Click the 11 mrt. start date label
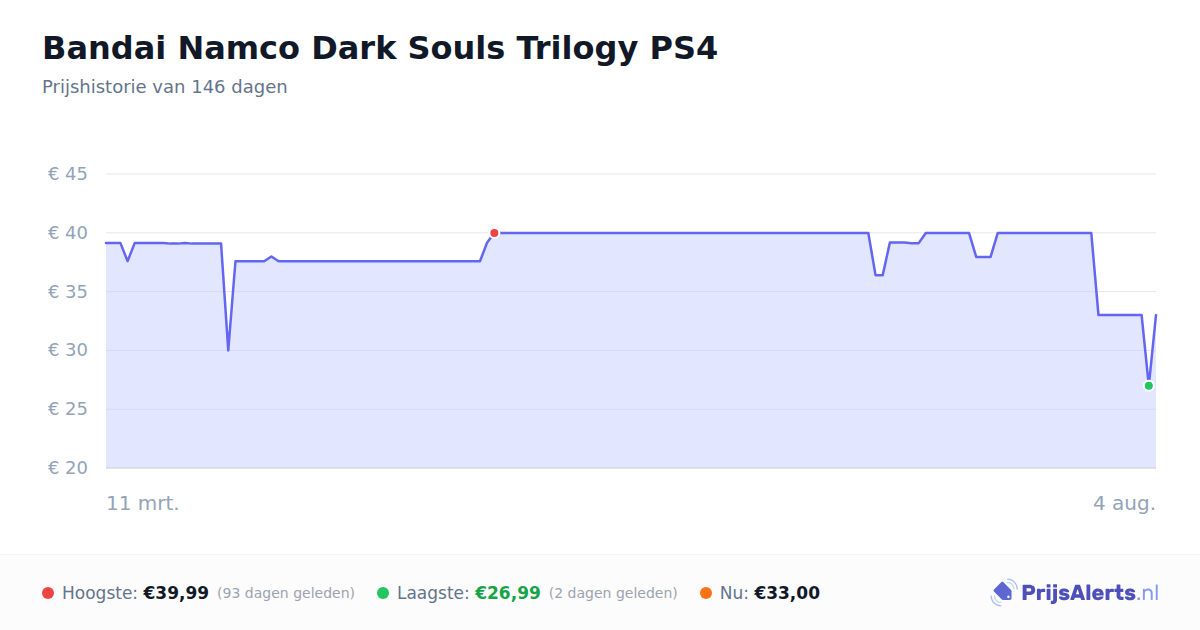The width and height of the screenshot is (1200, 630). point(143,503)
